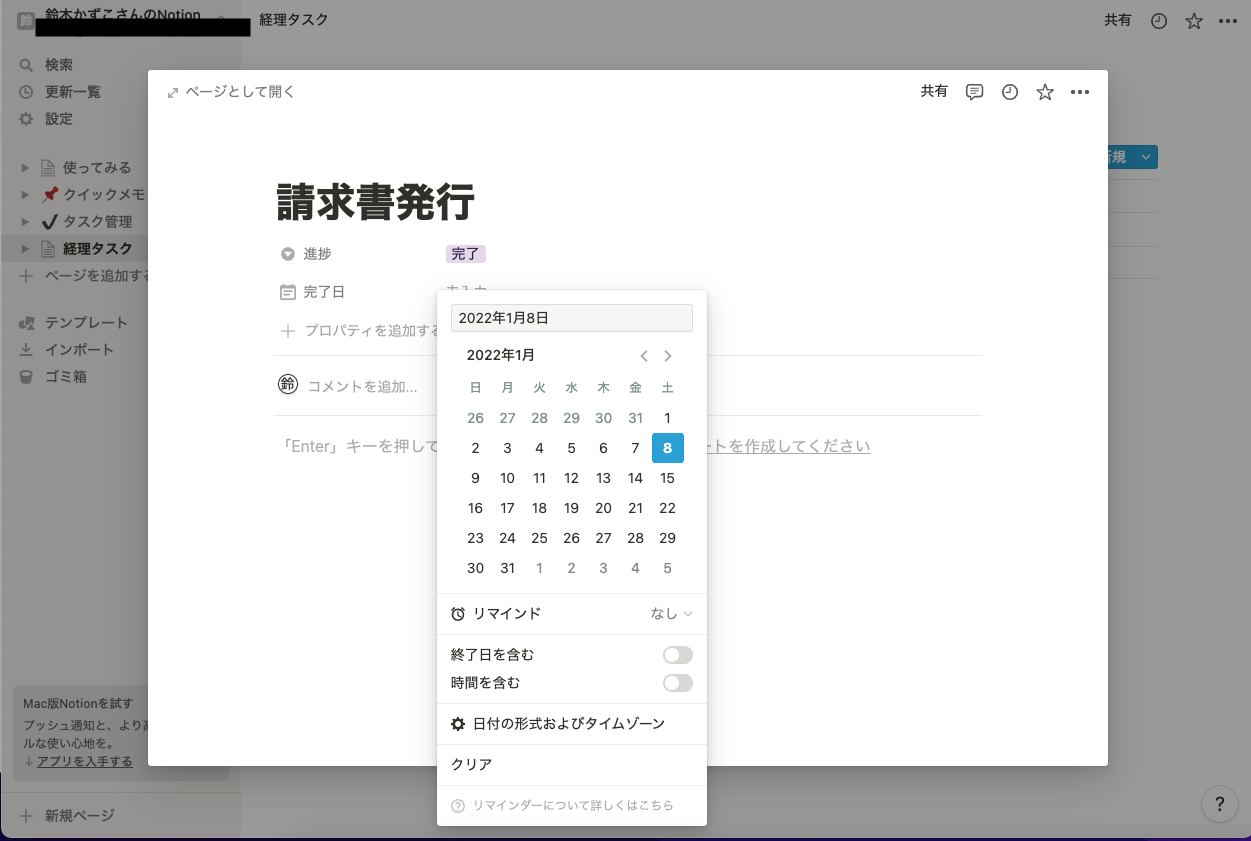Click the 更新一覧 clock icon in sidebar
Screen dimensions: 1251x841
[x=26, y=92]
